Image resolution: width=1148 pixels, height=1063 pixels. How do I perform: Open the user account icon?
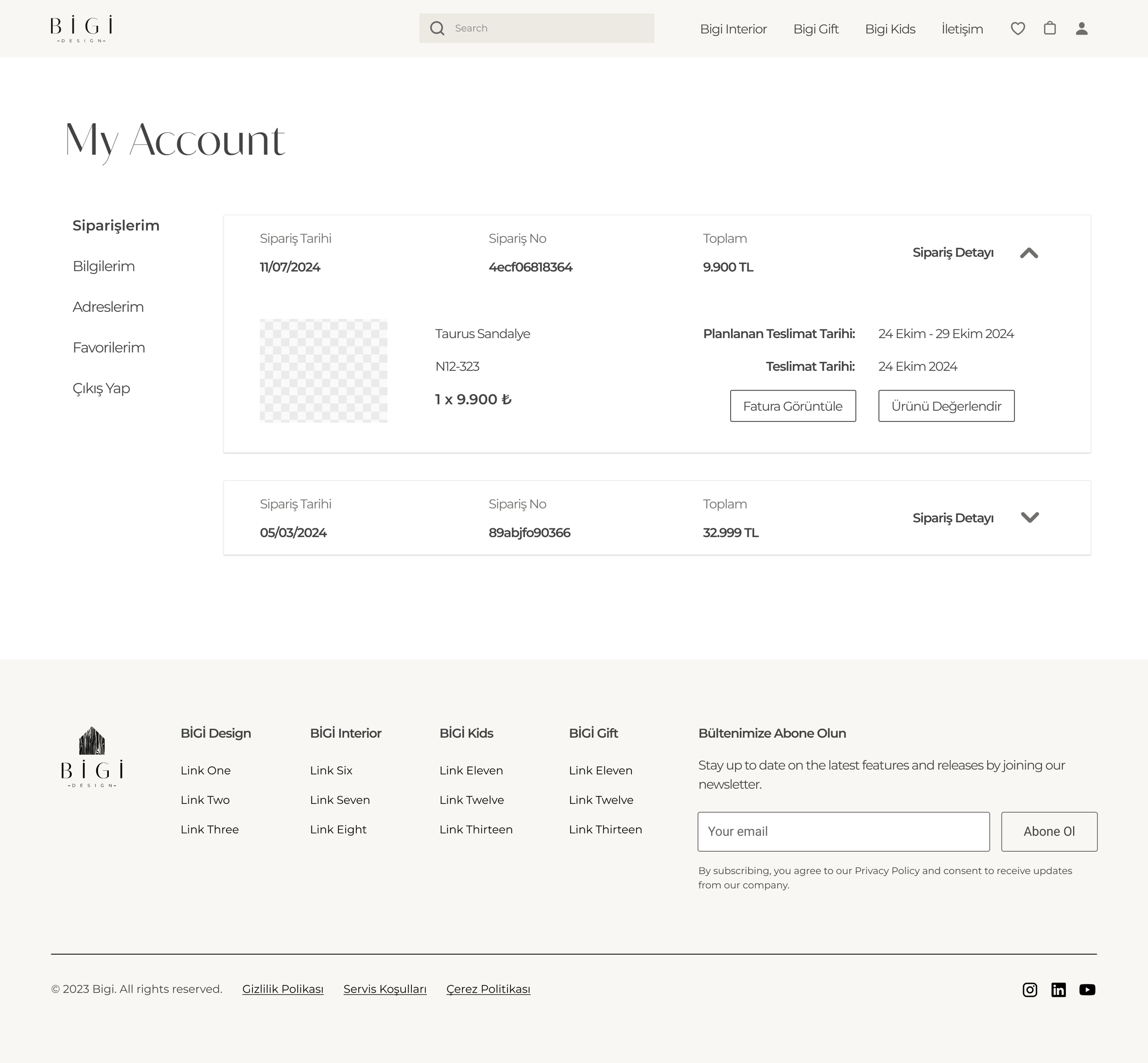coord(1081,28)
